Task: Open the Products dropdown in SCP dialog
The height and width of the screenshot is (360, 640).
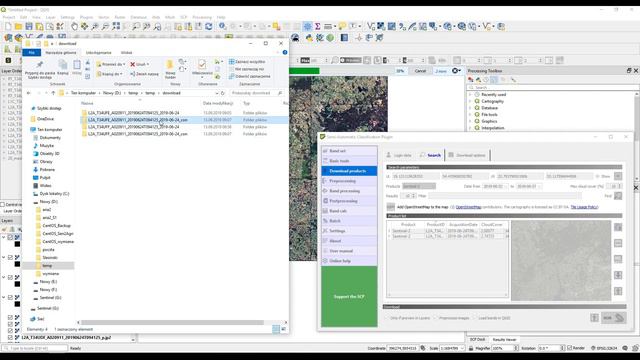Action: 419,186
